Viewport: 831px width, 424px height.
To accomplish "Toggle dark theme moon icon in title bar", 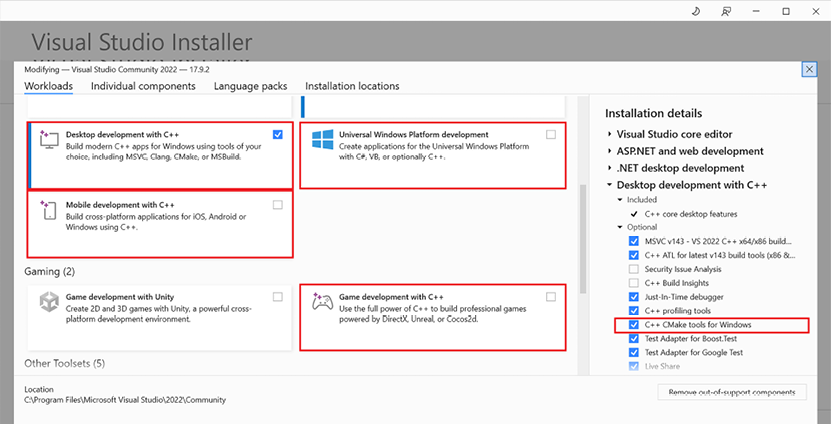I will click(696, 11).
